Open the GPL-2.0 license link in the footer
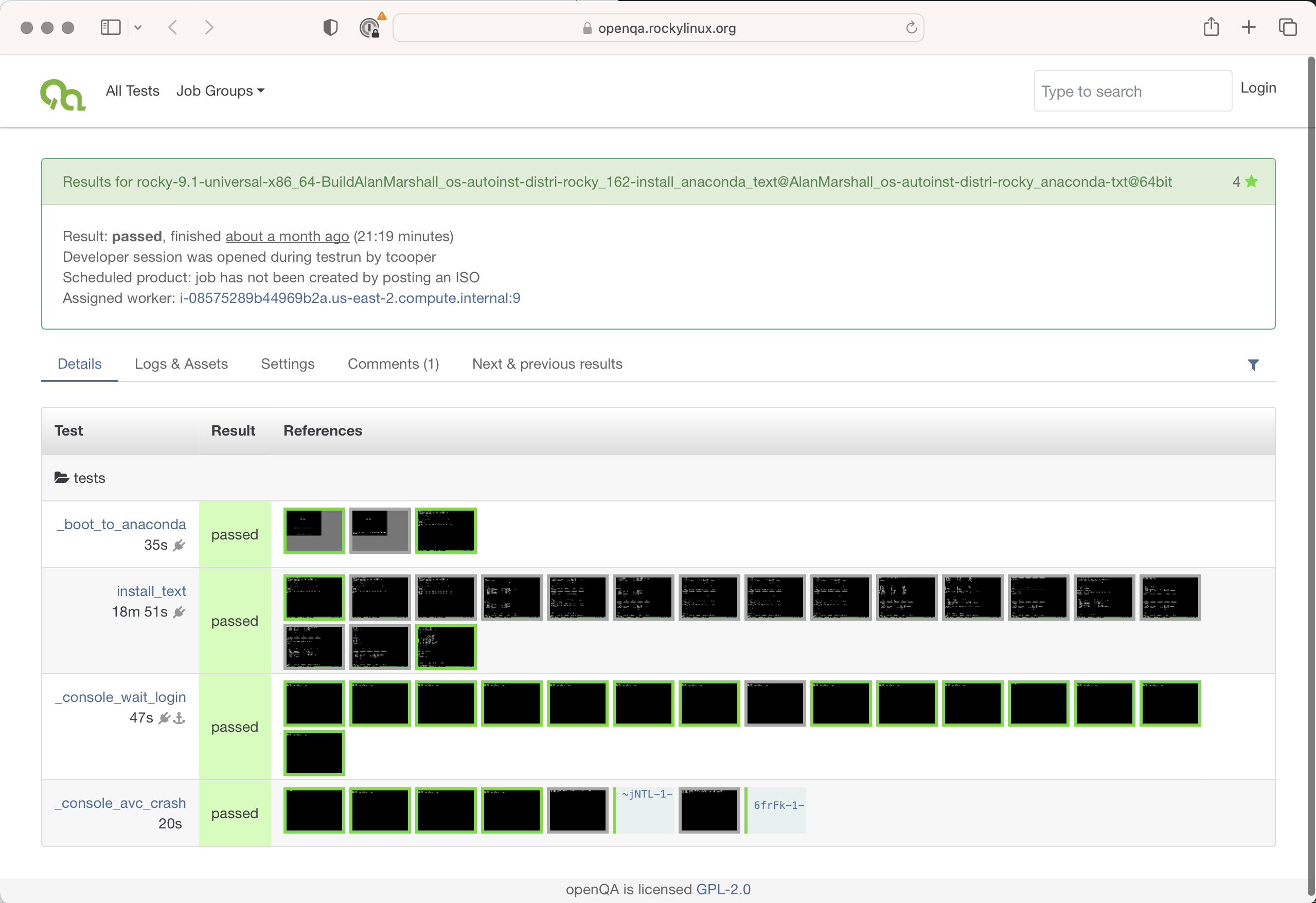1316x903 pixels. 723,889
